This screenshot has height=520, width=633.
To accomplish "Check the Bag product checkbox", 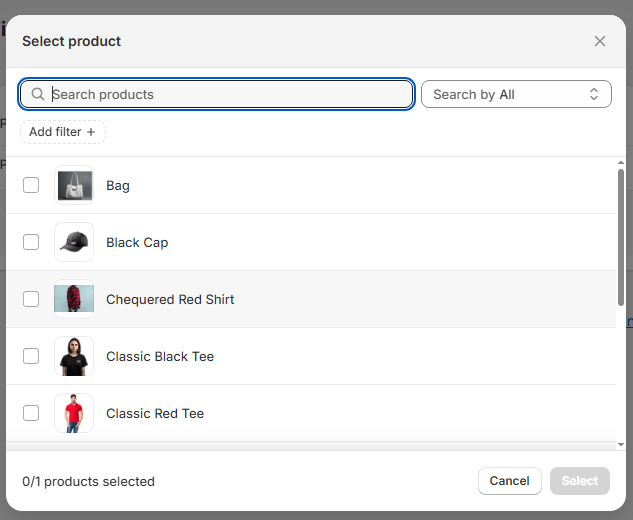I will click(x=31, y=185).
